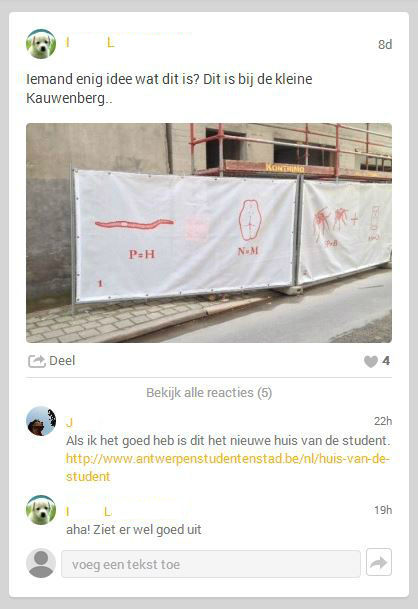Click the like count '4' beside the heart
Viewport: 418px width, 609px height.
pos(386,361)
